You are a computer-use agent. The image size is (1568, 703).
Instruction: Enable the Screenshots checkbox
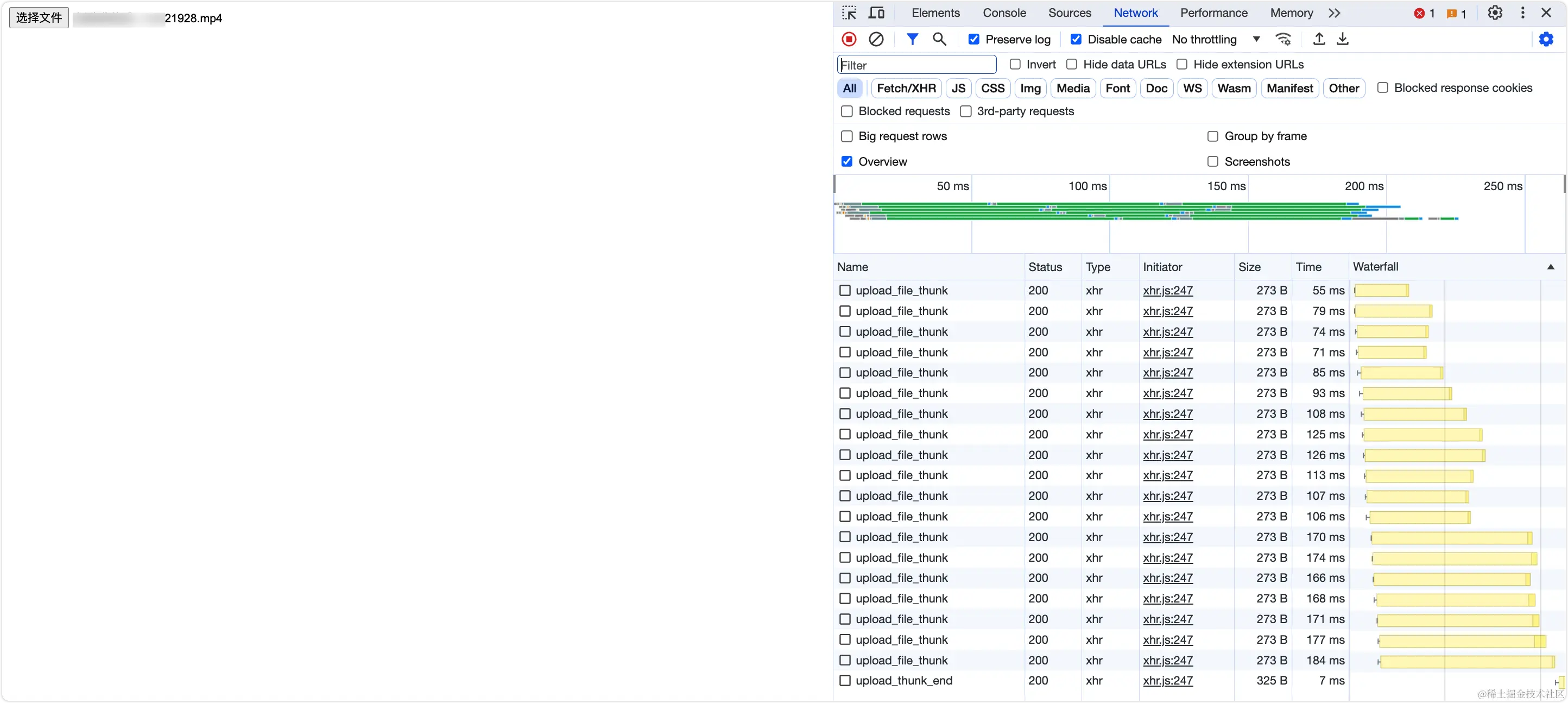point(1212,161)
